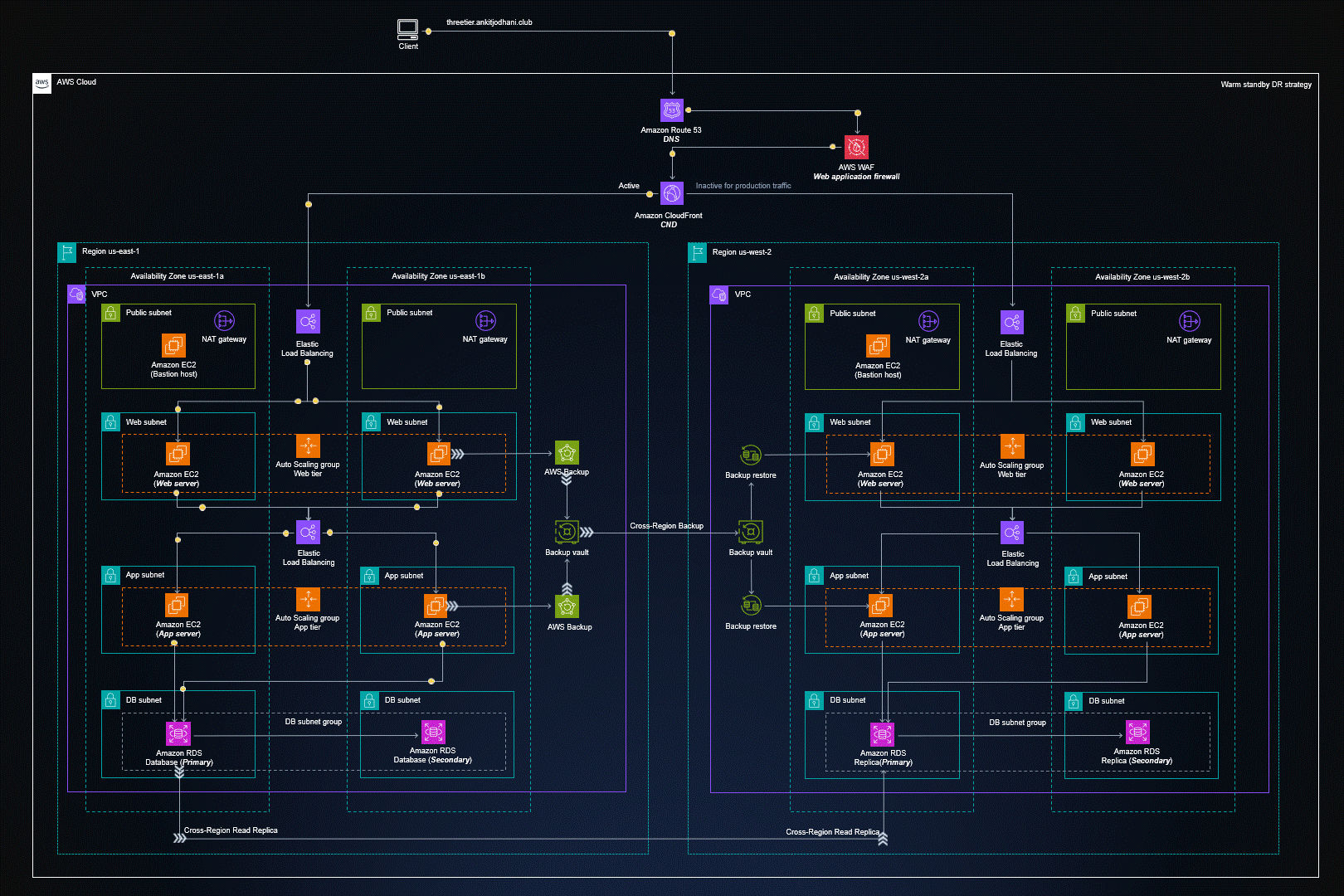Select the Bastion host EC2 in us-east-1a

(x=173, y=345)
